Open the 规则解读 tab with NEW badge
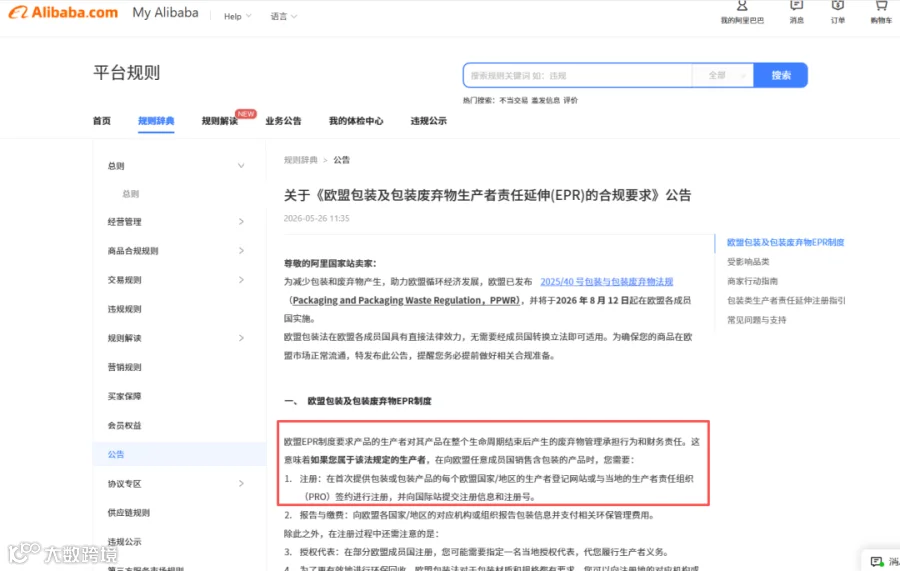Viewport: 900px width, 571px height. click(220, 121)
